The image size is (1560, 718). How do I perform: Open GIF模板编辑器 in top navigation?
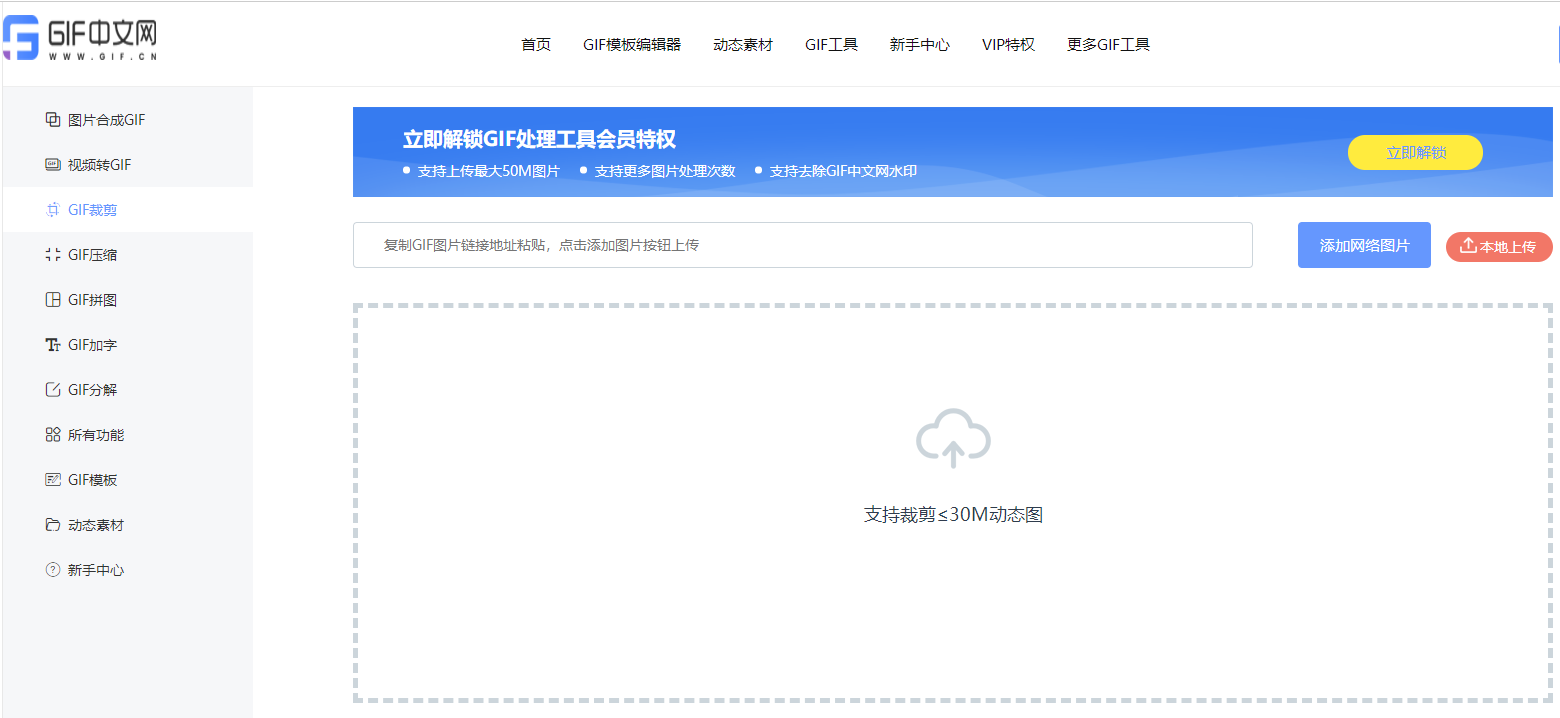click(632, 45)
